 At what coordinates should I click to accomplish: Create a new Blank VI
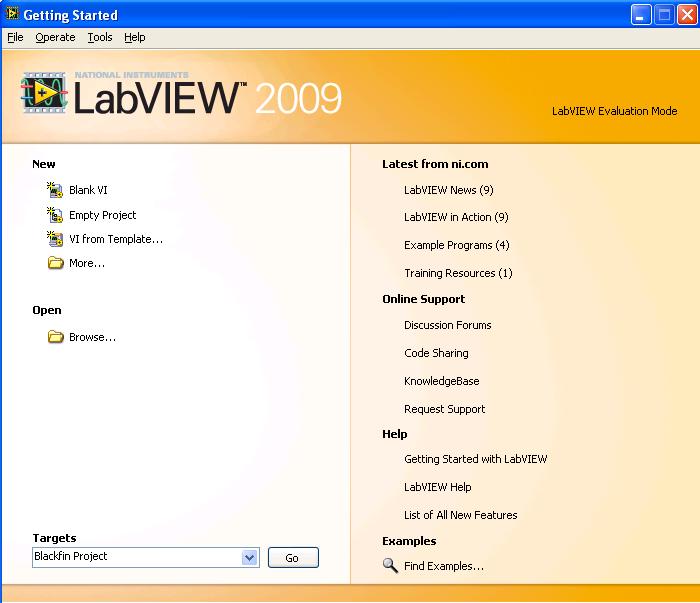[x=88, y=190]
